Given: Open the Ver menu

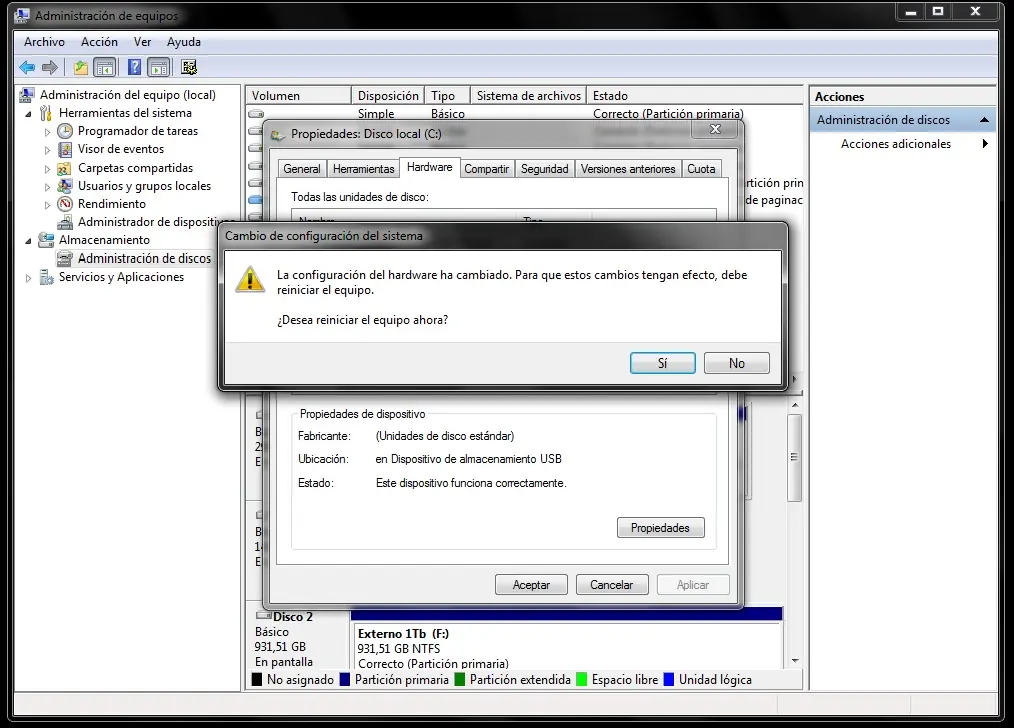Looking at the screenshot, I should (x=142, y=42).
